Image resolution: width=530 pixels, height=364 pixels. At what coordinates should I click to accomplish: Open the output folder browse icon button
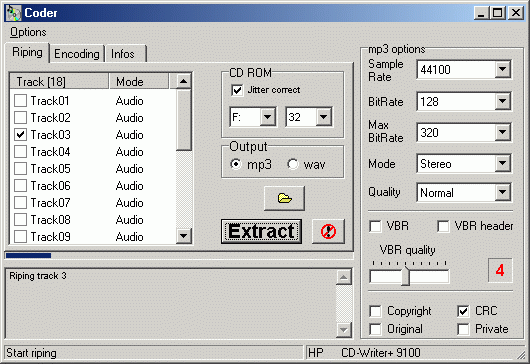pyautogui.click(x=284, y=198)
